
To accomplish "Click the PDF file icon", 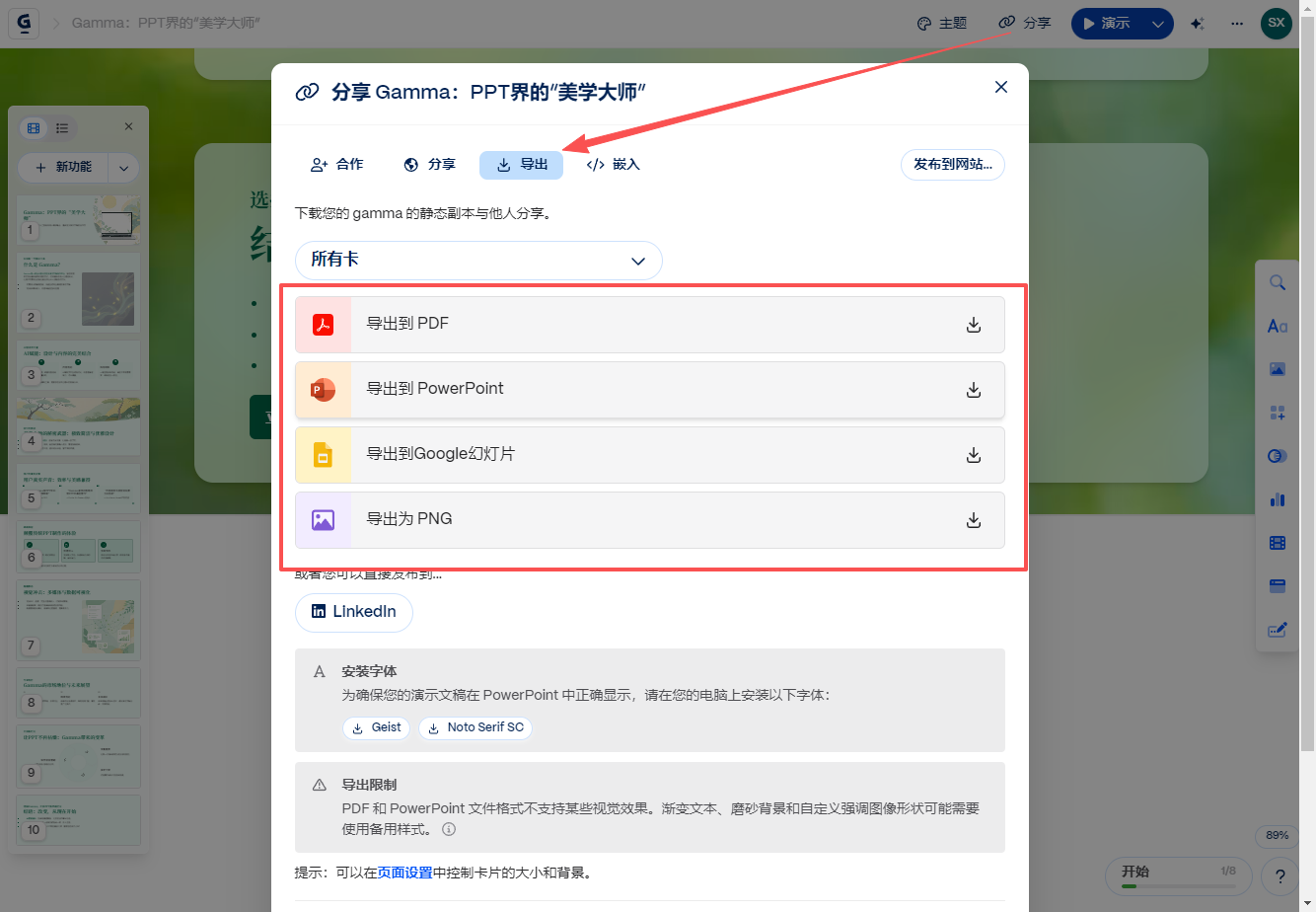I will click(x=323, y=325).
